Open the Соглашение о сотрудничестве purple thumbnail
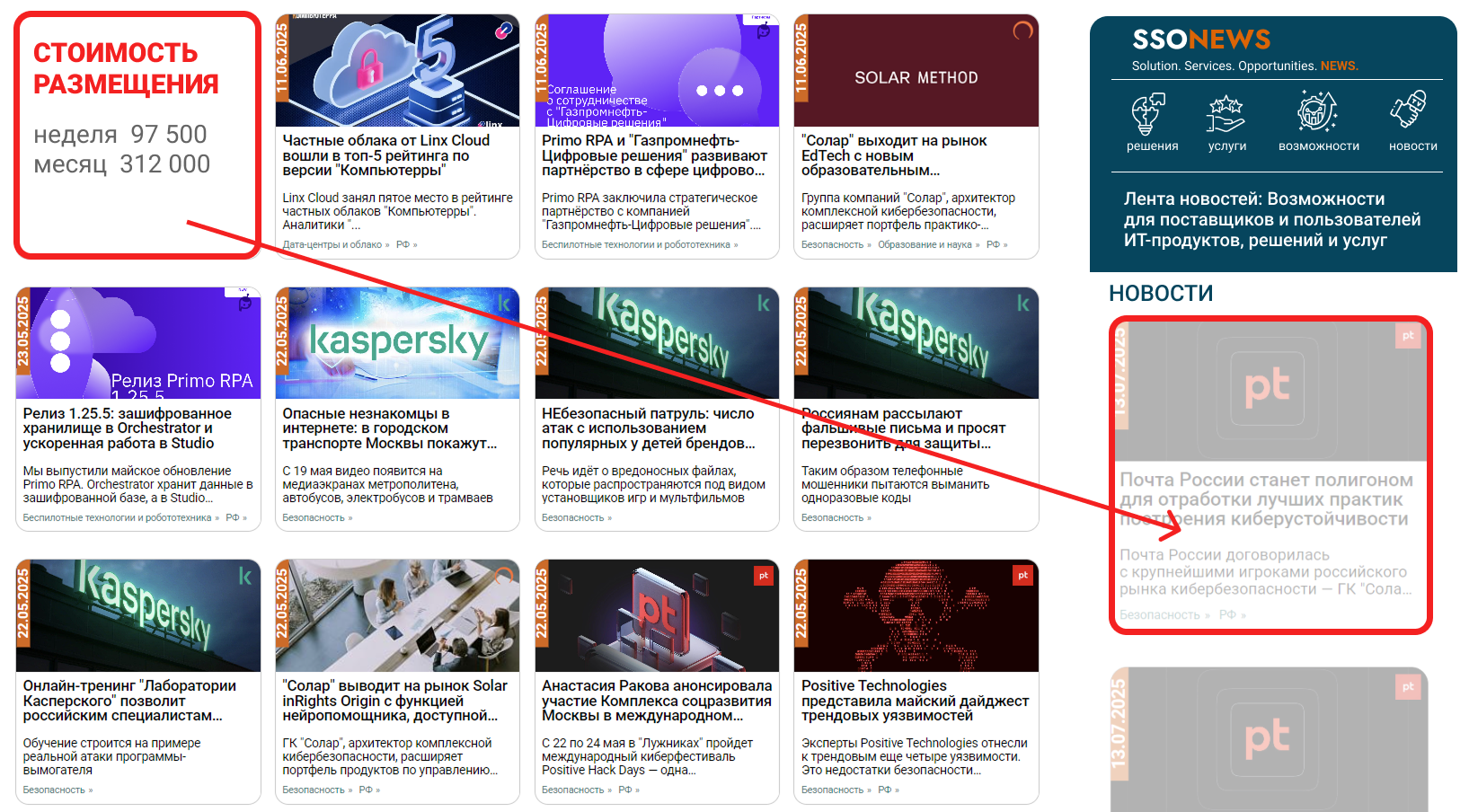 pos(657,71)
